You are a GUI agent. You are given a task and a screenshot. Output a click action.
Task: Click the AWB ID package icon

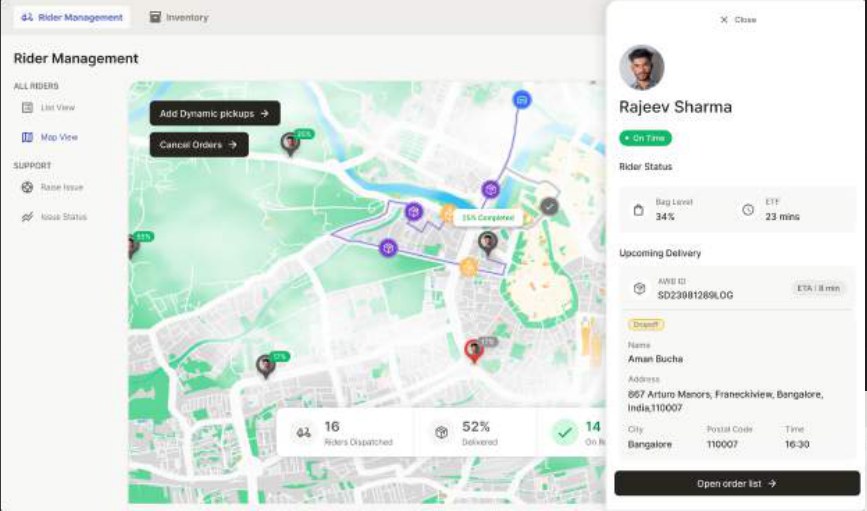point(639,288)
